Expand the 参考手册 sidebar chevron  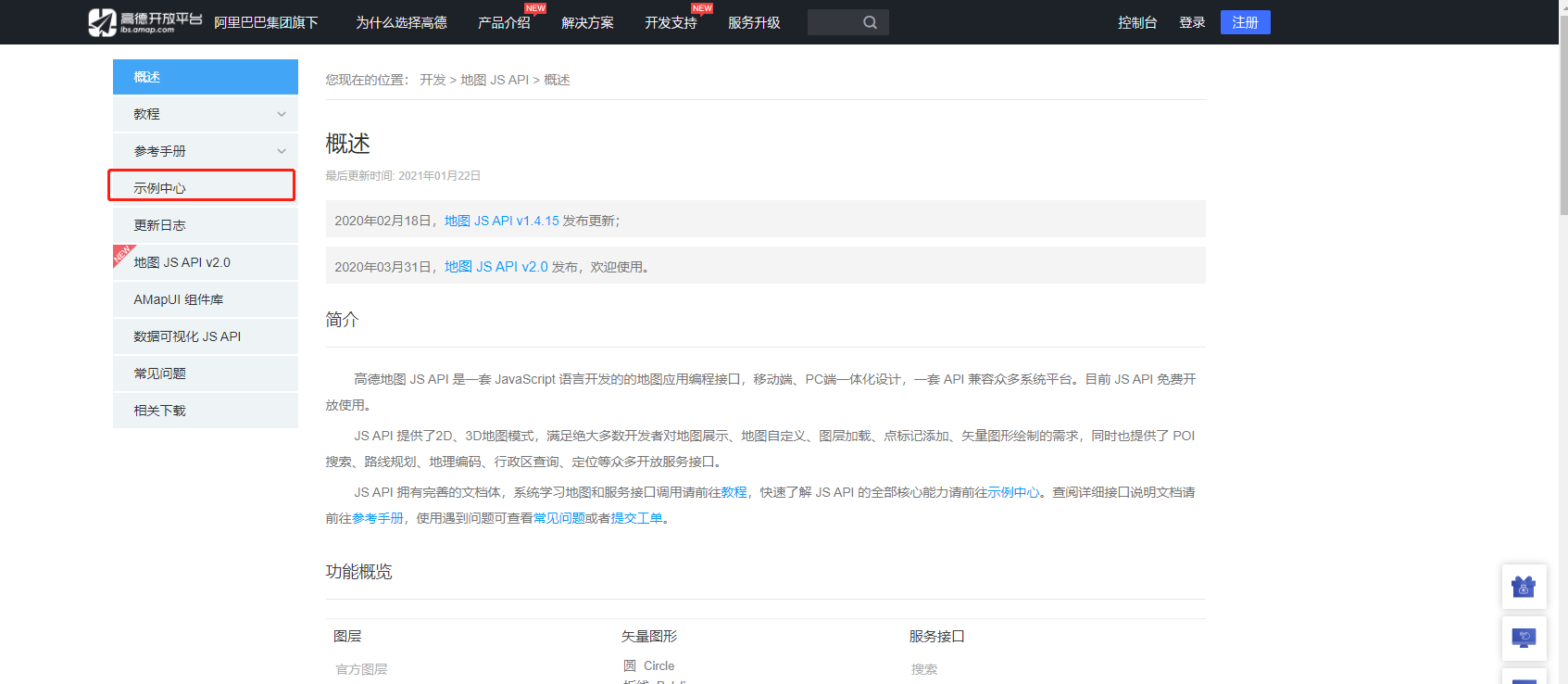282,151
